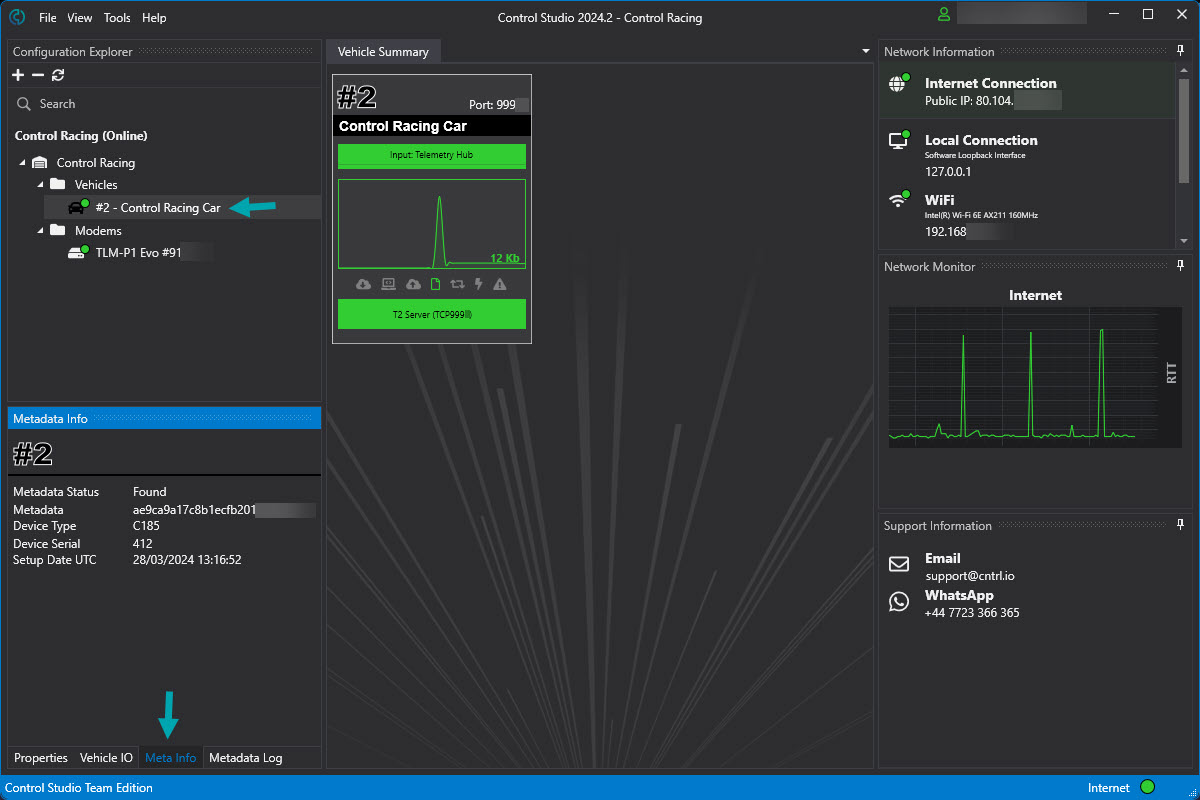1200x800 pixels.
Task: Pin the Network Monitor panel
Action: (x=1181, y=266)
